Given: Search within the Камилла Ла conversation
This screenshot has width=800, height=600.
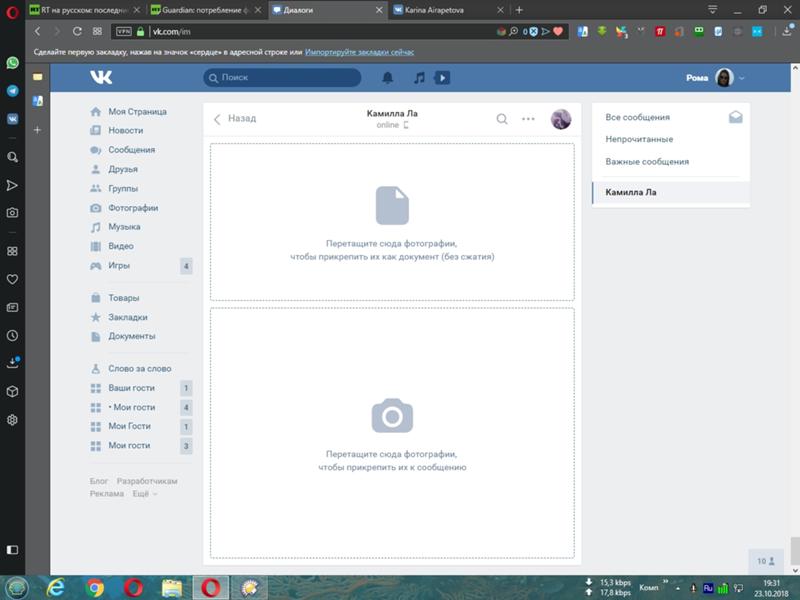Looking at the screenshot, I should point(502,119).
